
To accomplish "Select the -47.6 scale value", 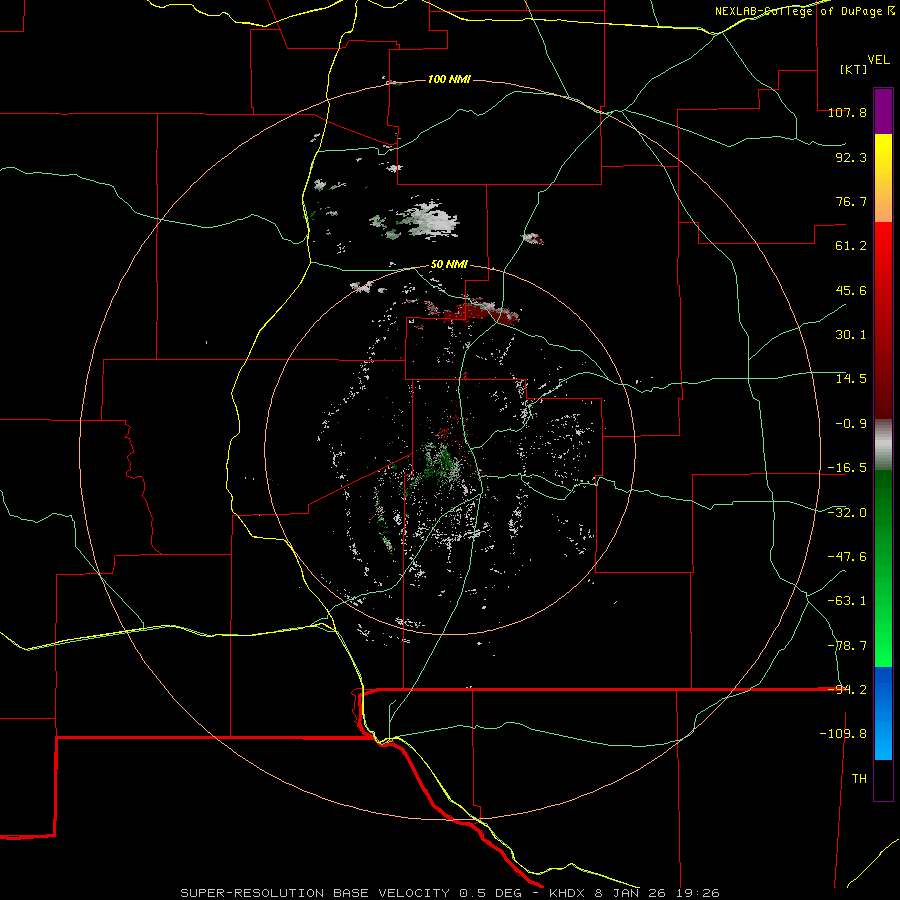I will pos(847,557).
